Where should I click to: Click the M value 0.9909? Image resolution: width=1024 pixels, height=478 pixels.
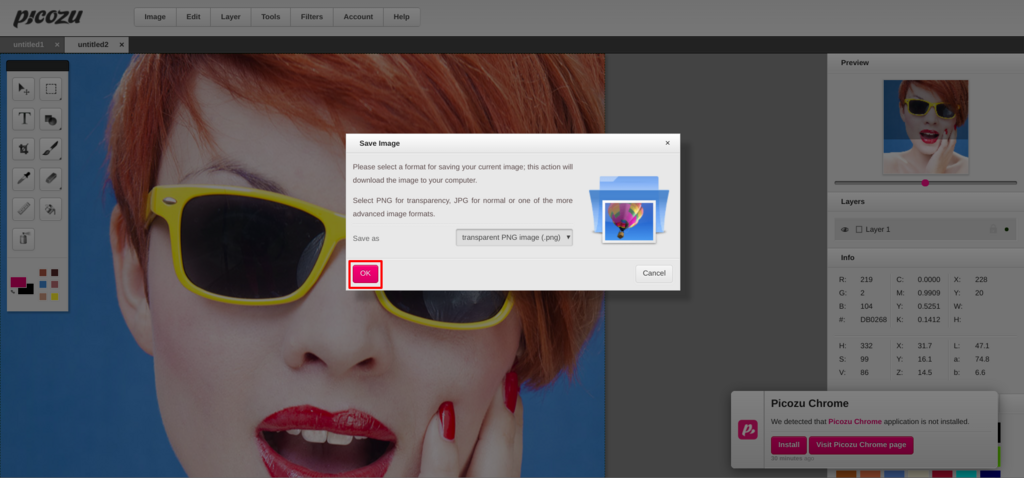point(929,293)
